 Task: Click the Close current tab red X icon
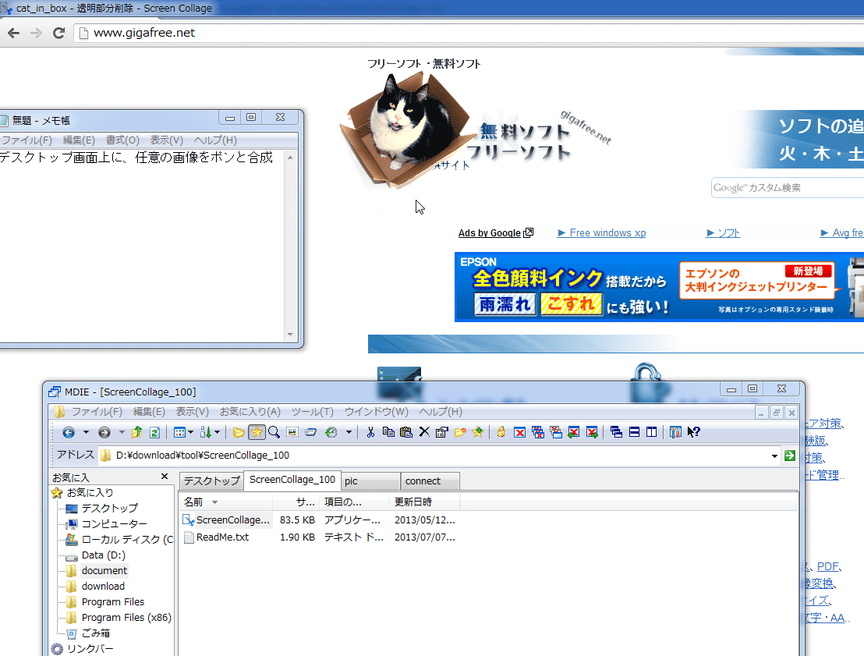click(519, 432)
